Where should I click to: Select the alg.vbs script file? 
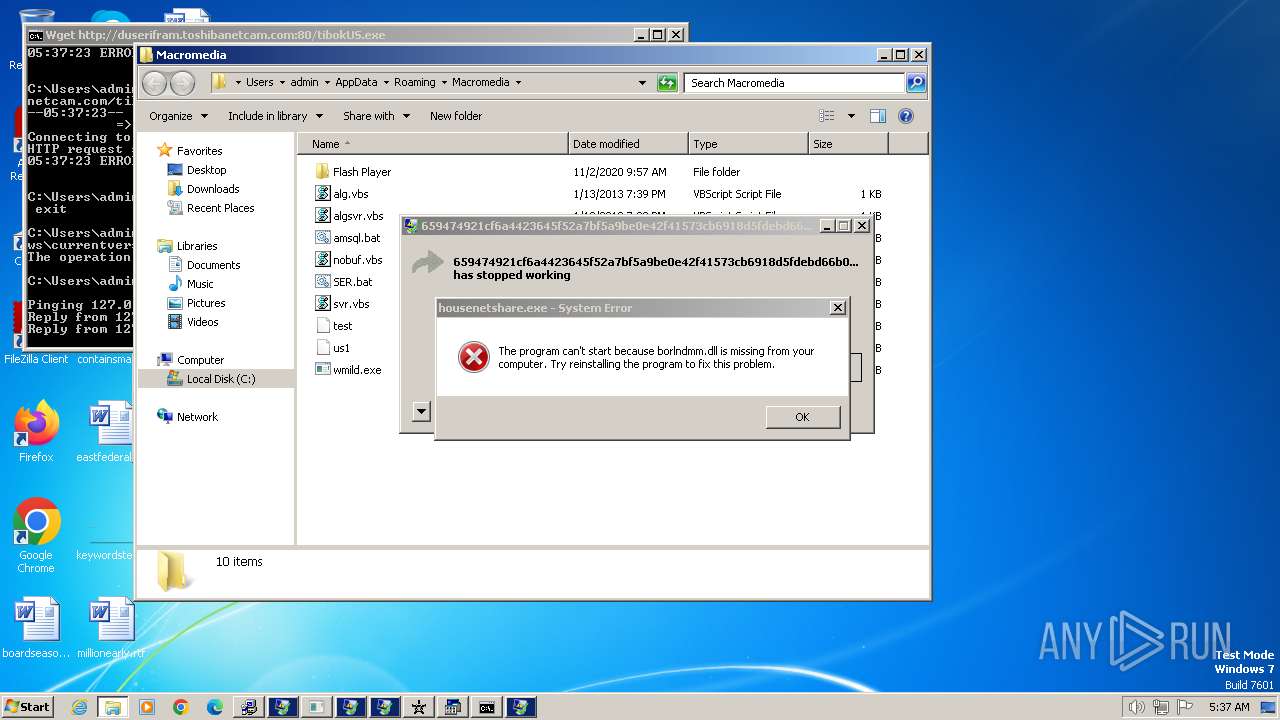pos(351,194)
